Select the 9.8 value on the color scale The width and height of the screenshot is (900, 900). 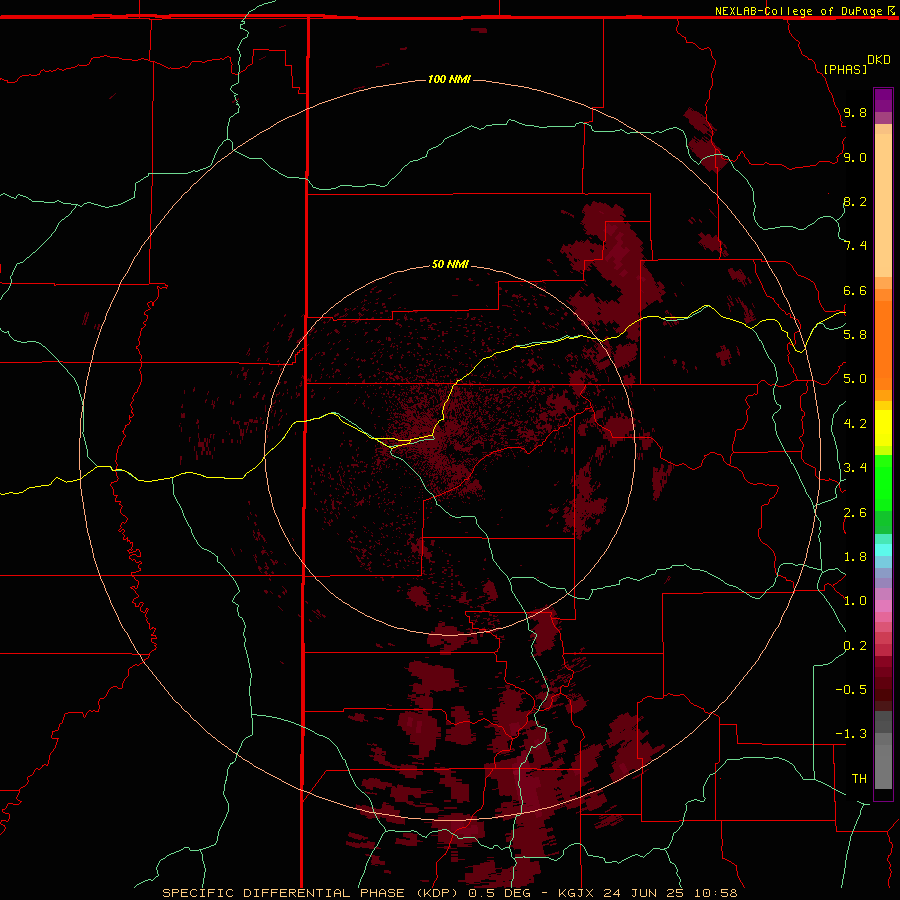coord(855,112)
